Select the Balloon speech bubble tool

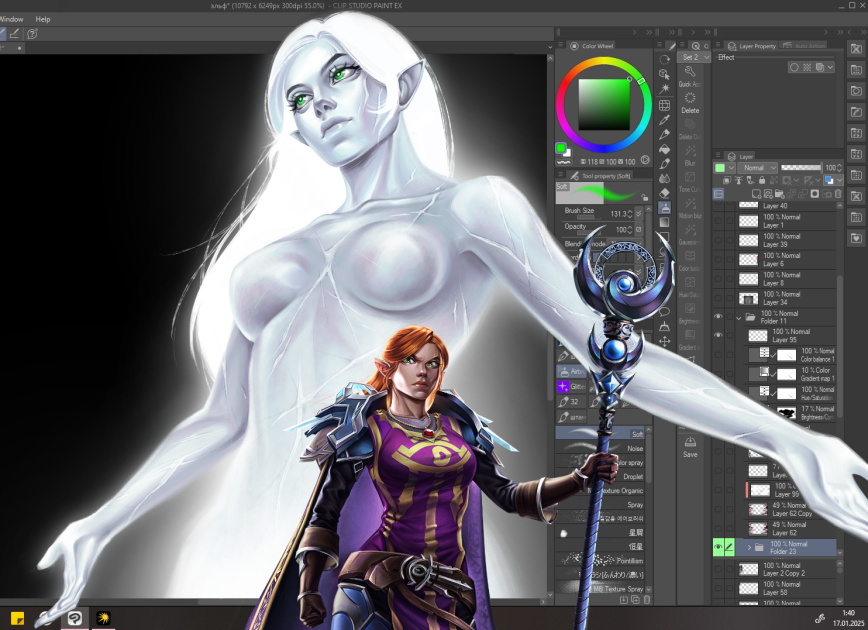(x=664, y=312)
